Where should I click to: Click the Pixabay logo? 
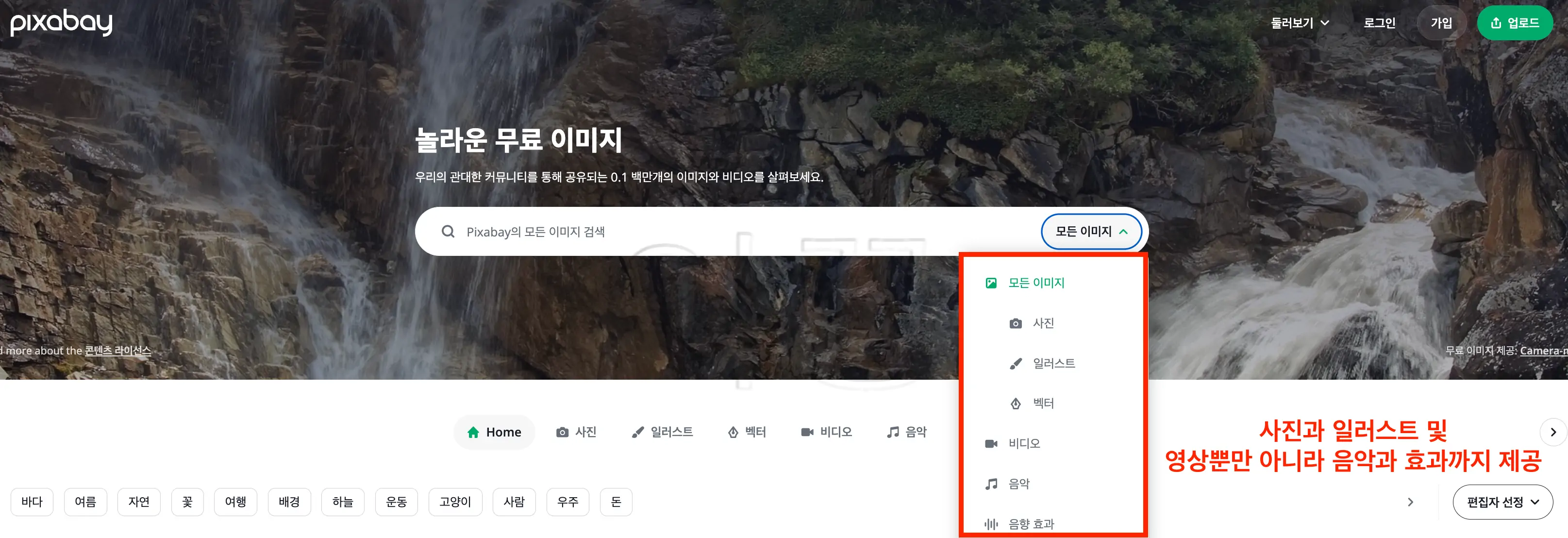tap(61, 23)
